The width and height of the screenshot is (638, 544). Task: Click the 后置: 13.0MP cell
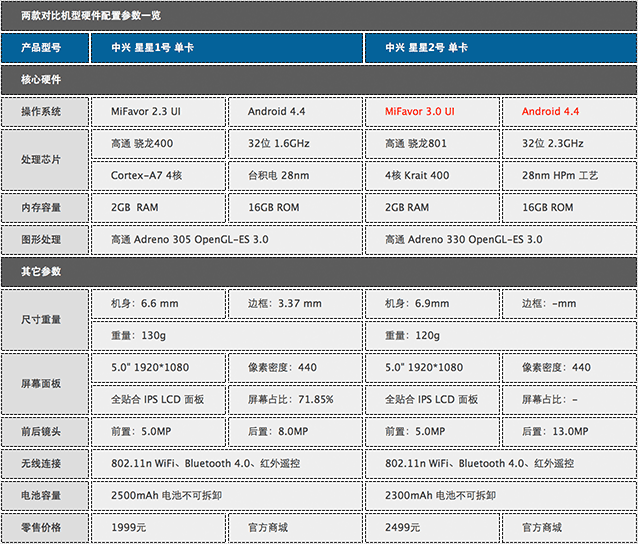click(x=570, y=432)
